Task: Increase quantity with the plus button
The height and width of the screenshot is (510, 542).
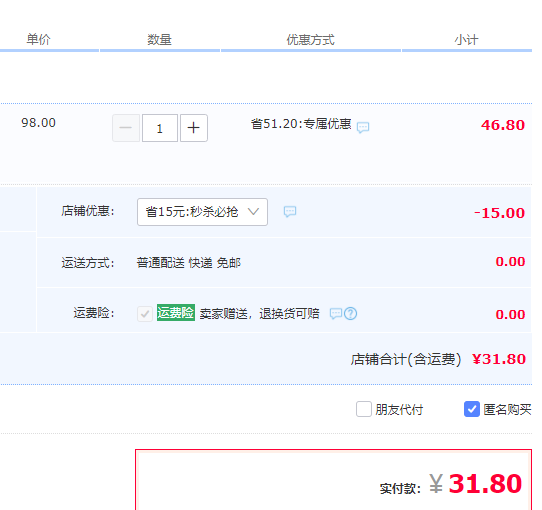Action: click(x=194, y=128)
